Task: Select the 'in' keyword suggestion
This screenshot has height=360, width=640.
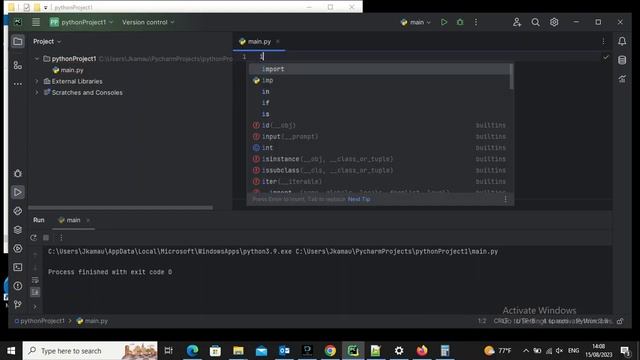Action: point(379,92)
